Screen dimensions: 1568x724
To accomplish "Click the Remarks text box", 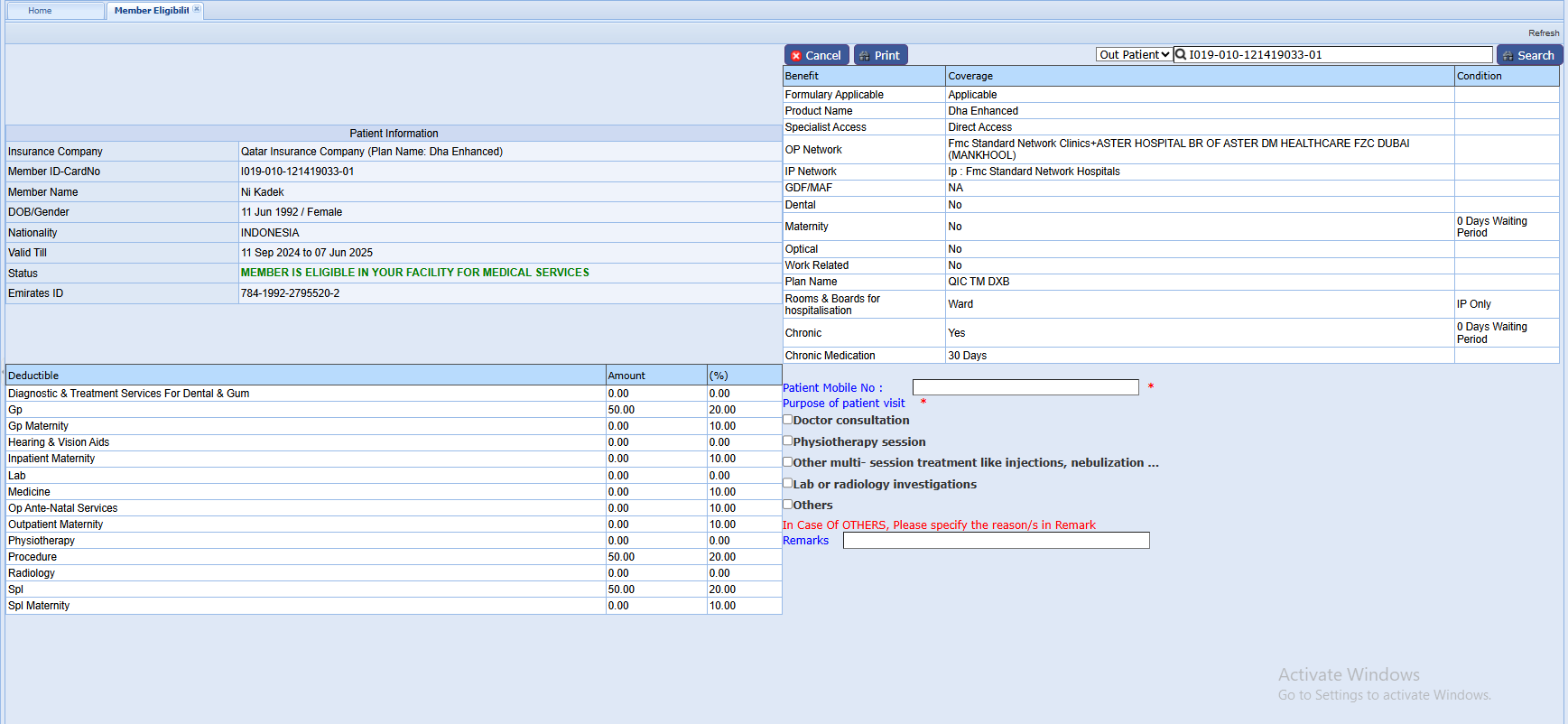I will click(x=996, y=541).
